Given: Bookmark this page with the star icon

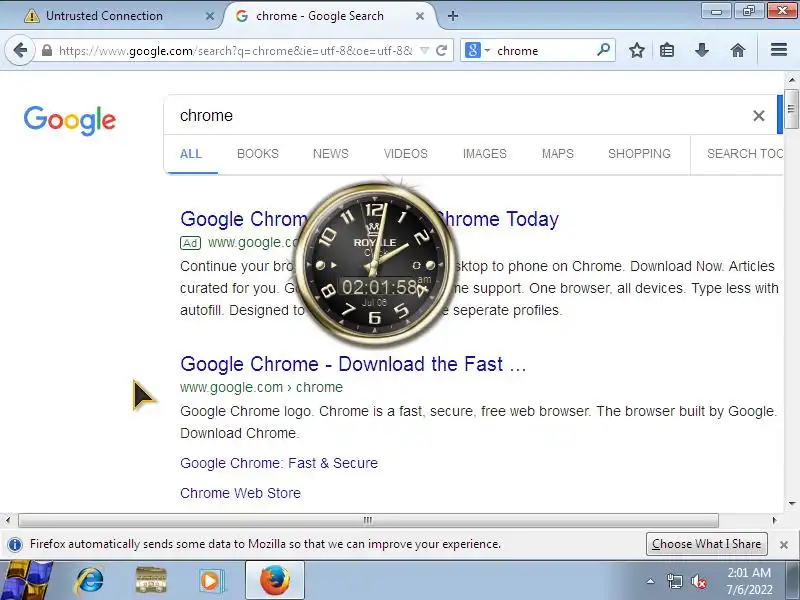Looking at the screenshot, I should 636,50.
